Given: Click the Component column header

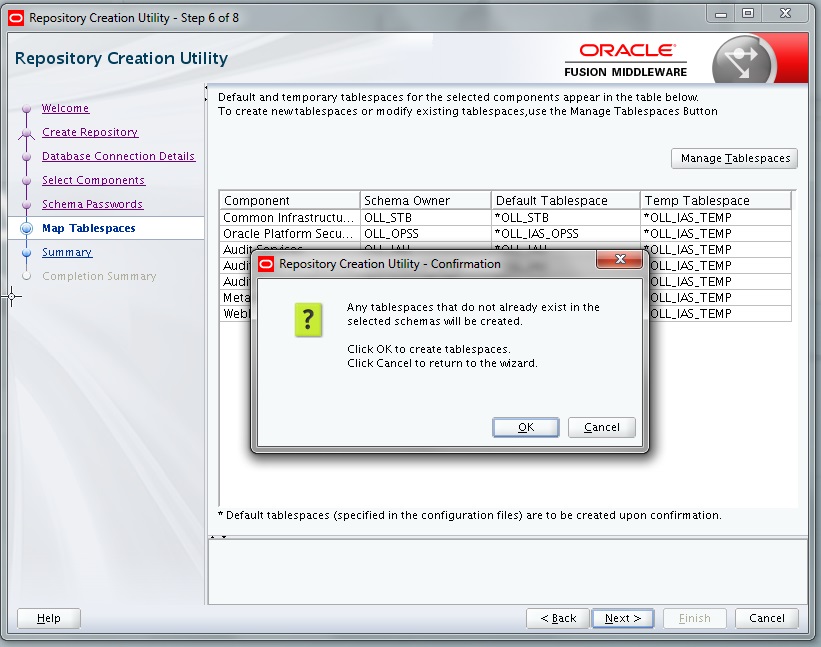Looking at the screenshot, I should (x=290, y=200).
